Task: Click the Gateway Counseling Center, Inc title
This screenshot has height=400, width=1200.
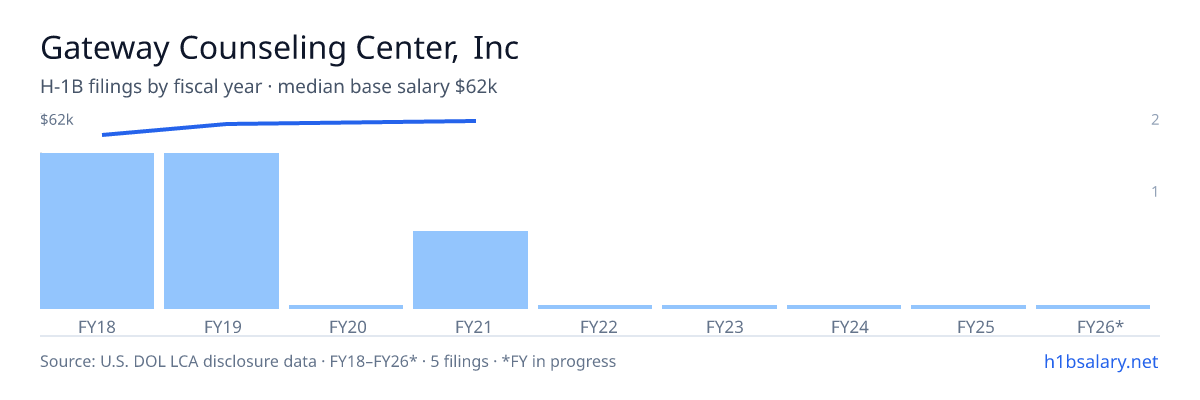Action: 279,48
